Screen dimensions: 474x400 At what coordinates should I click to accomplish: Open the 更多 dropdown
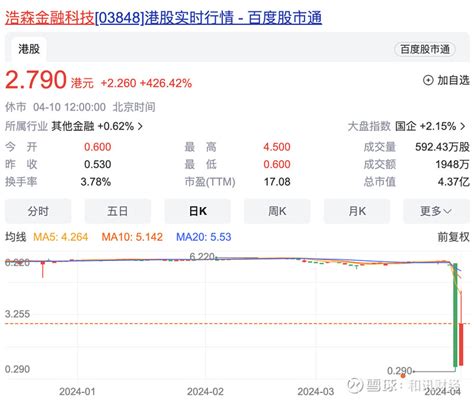click(x=436, y=211)
